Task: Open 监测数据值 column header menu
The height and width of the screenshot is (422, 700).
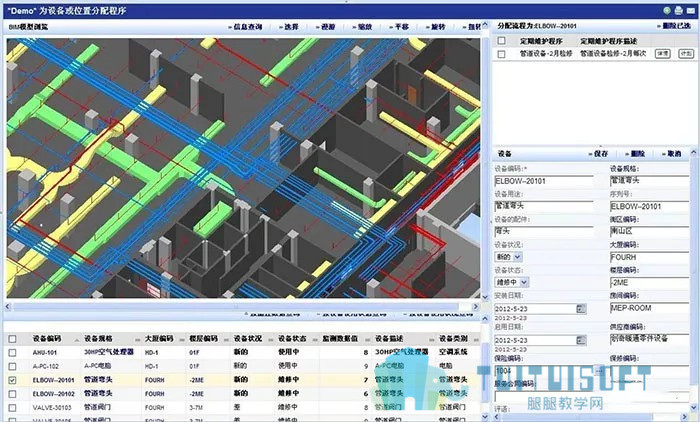Action: (367, 340)
